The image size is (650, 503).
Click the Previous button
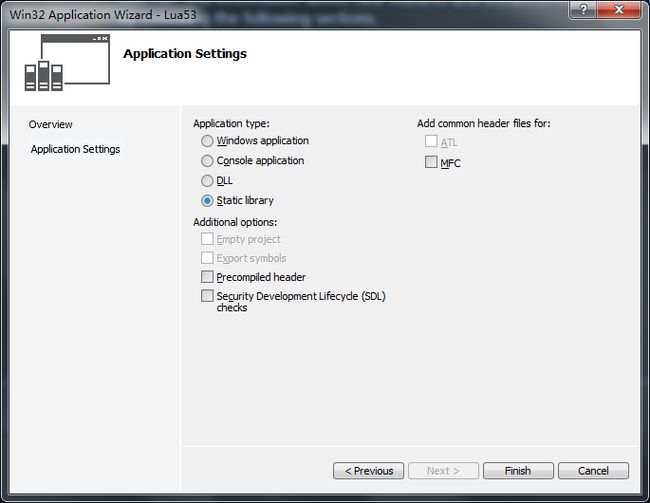coord(369,471)
